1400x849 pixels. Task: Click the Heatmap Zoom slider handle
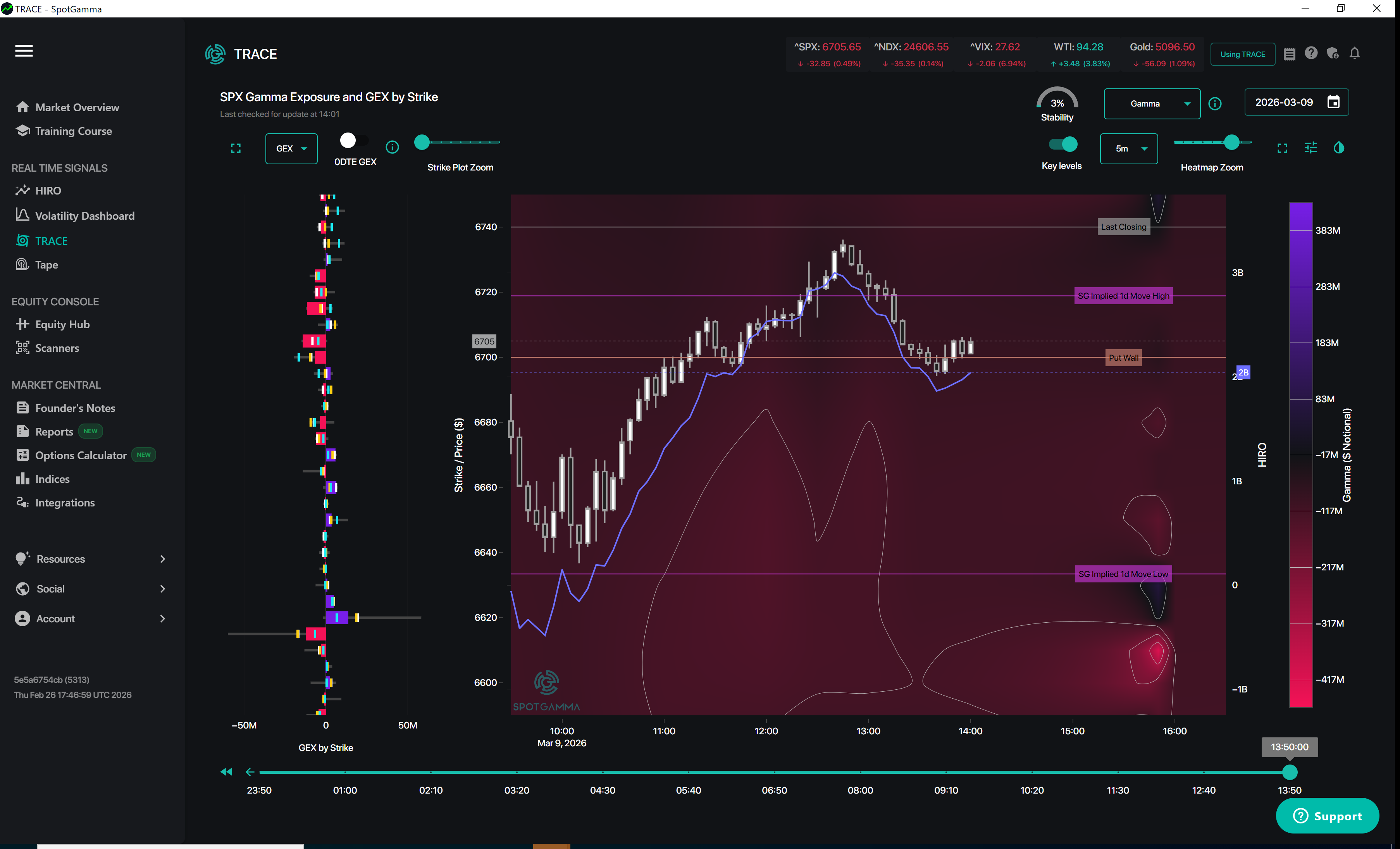coord(1231,142)
